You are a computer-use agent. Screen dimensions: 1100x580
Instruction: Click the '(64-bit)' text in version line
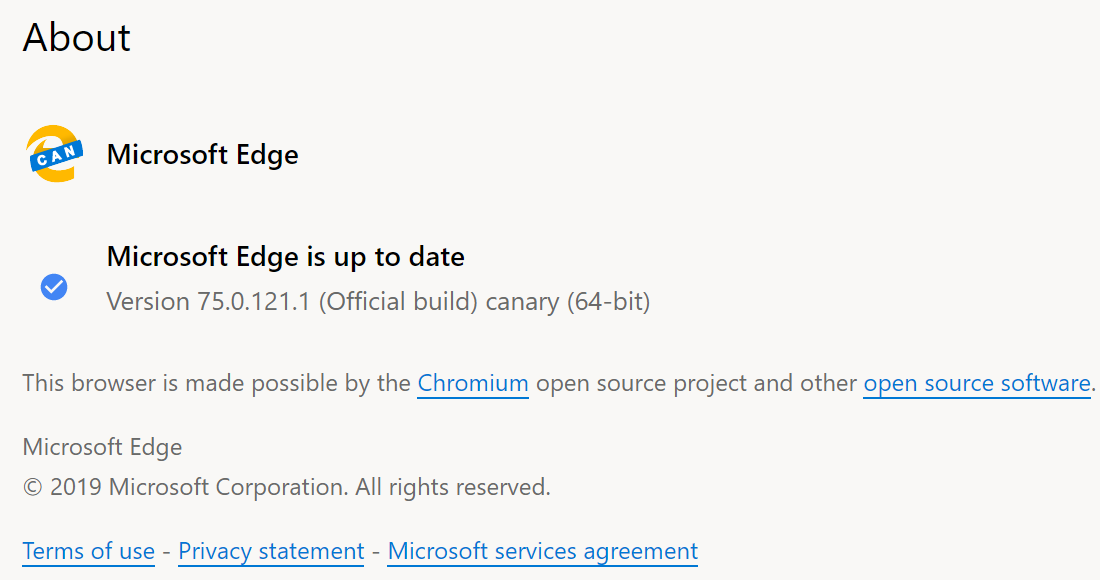pyautogui.click(x=608, y=301)
